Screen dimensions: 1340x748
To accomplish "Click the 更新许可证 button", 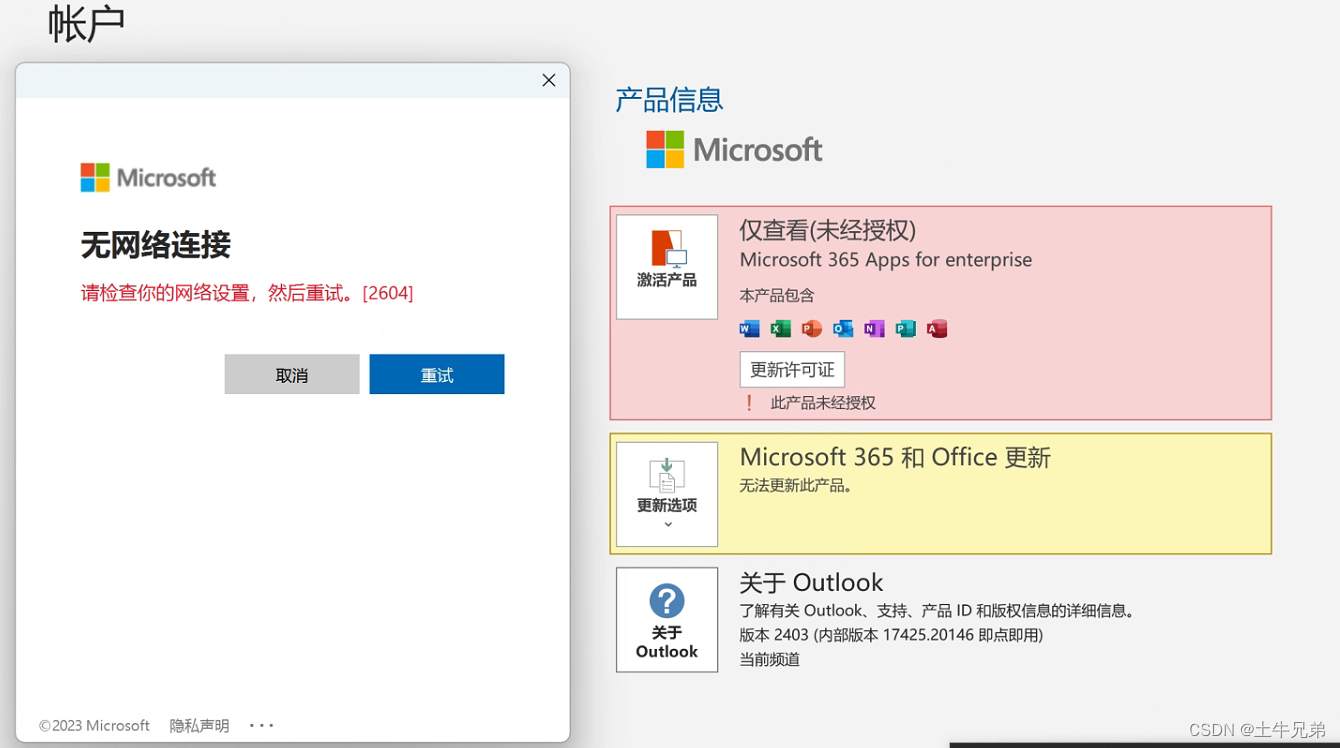I will tap(792, 370).
